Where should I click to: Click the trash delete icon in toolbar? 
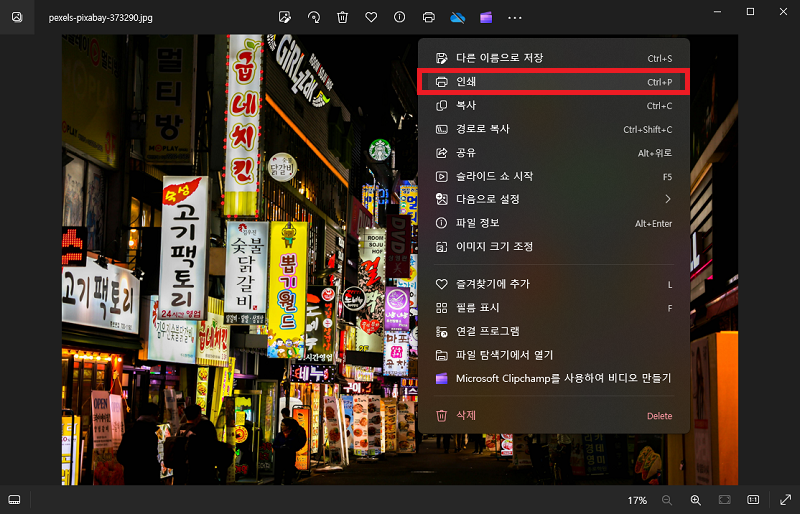pyautogui.click(x=342, y=17)
